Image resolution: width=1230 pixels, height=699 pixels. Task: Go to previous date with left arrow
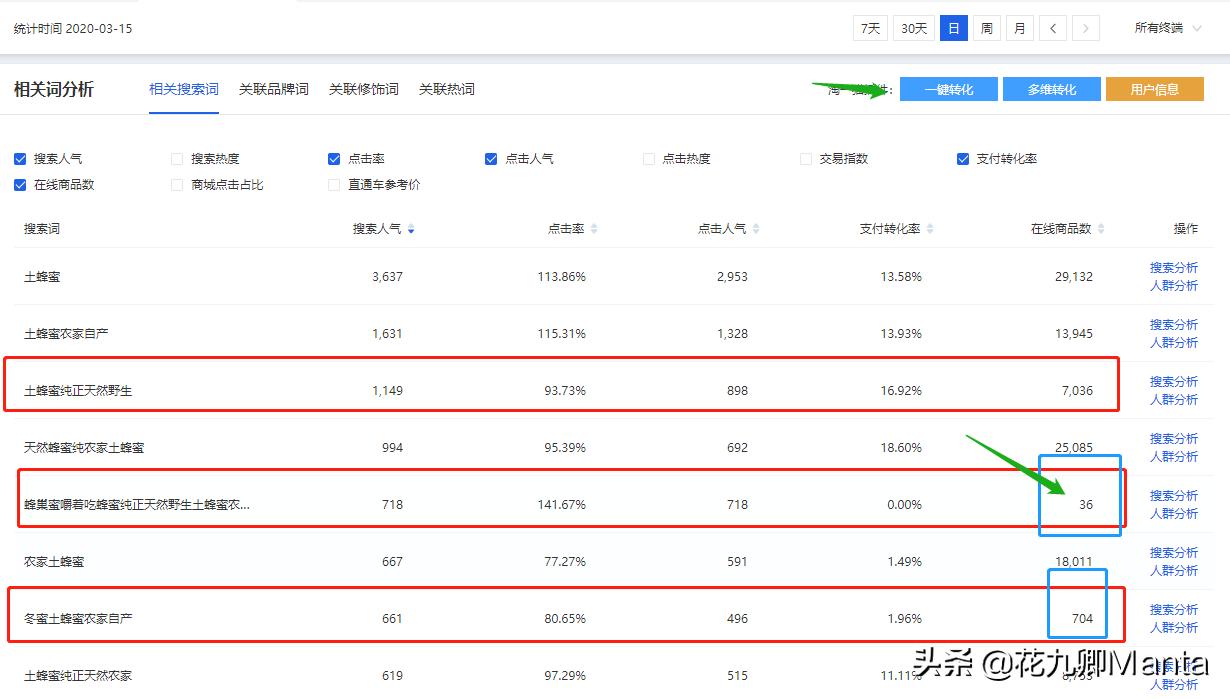tap(1052, 28)
